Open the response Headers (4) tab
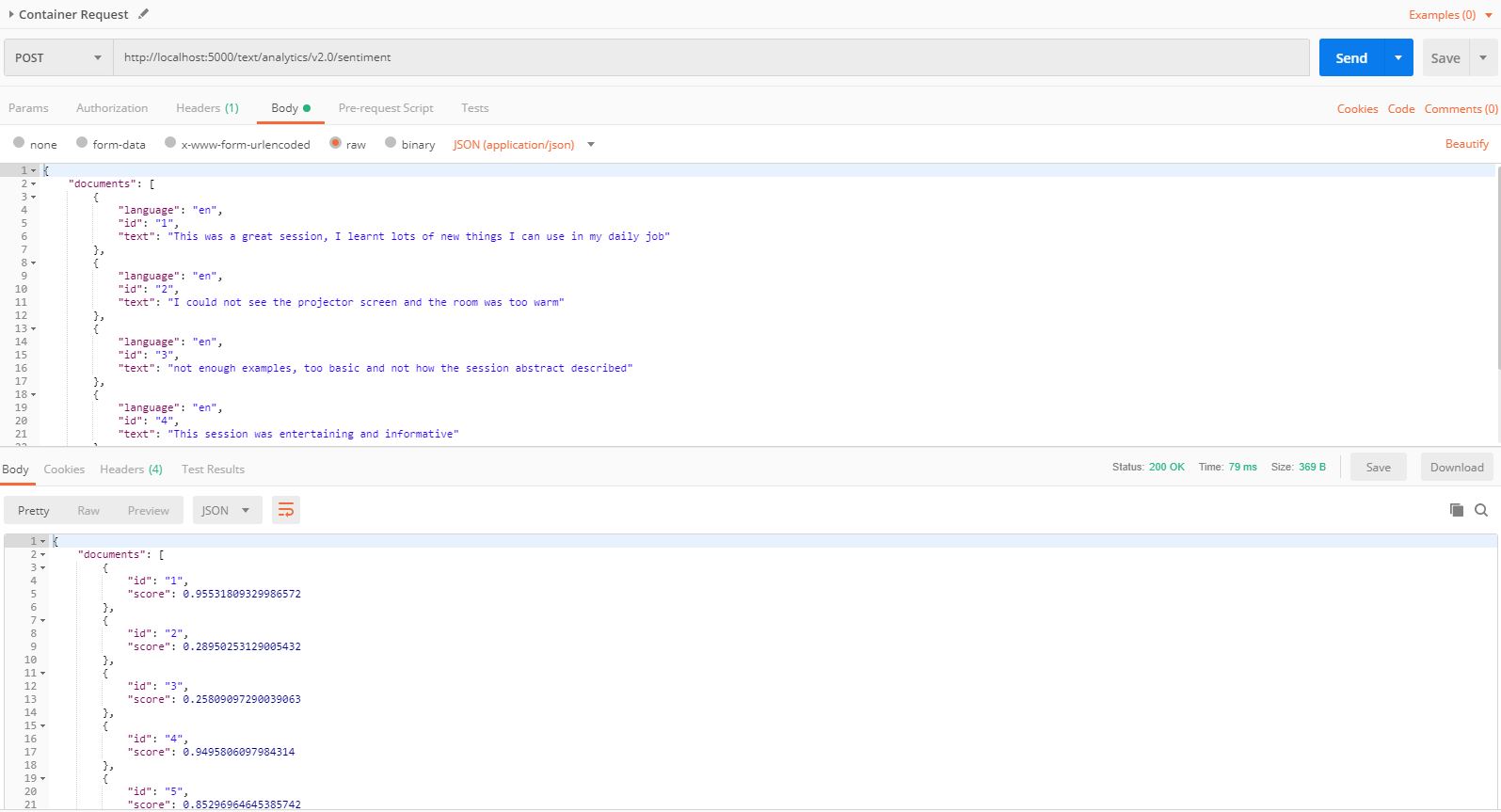The width and height of the screenshot is (1501, 812). click(x=131, y=470)
